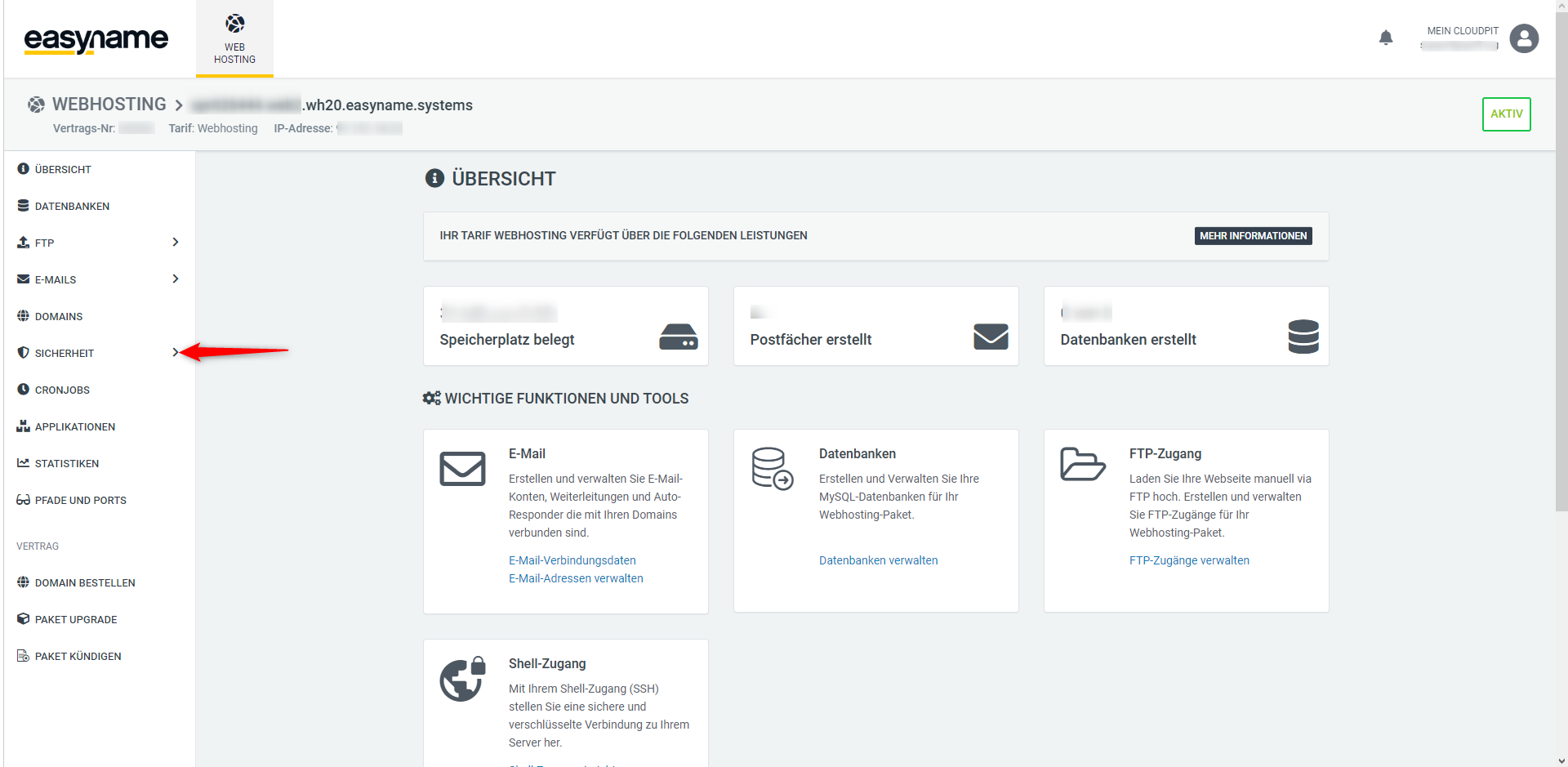Expand the Sicherheit sidebar chevron
The height and width of the screenshot is (767, 1568).
tap(175, 353)
